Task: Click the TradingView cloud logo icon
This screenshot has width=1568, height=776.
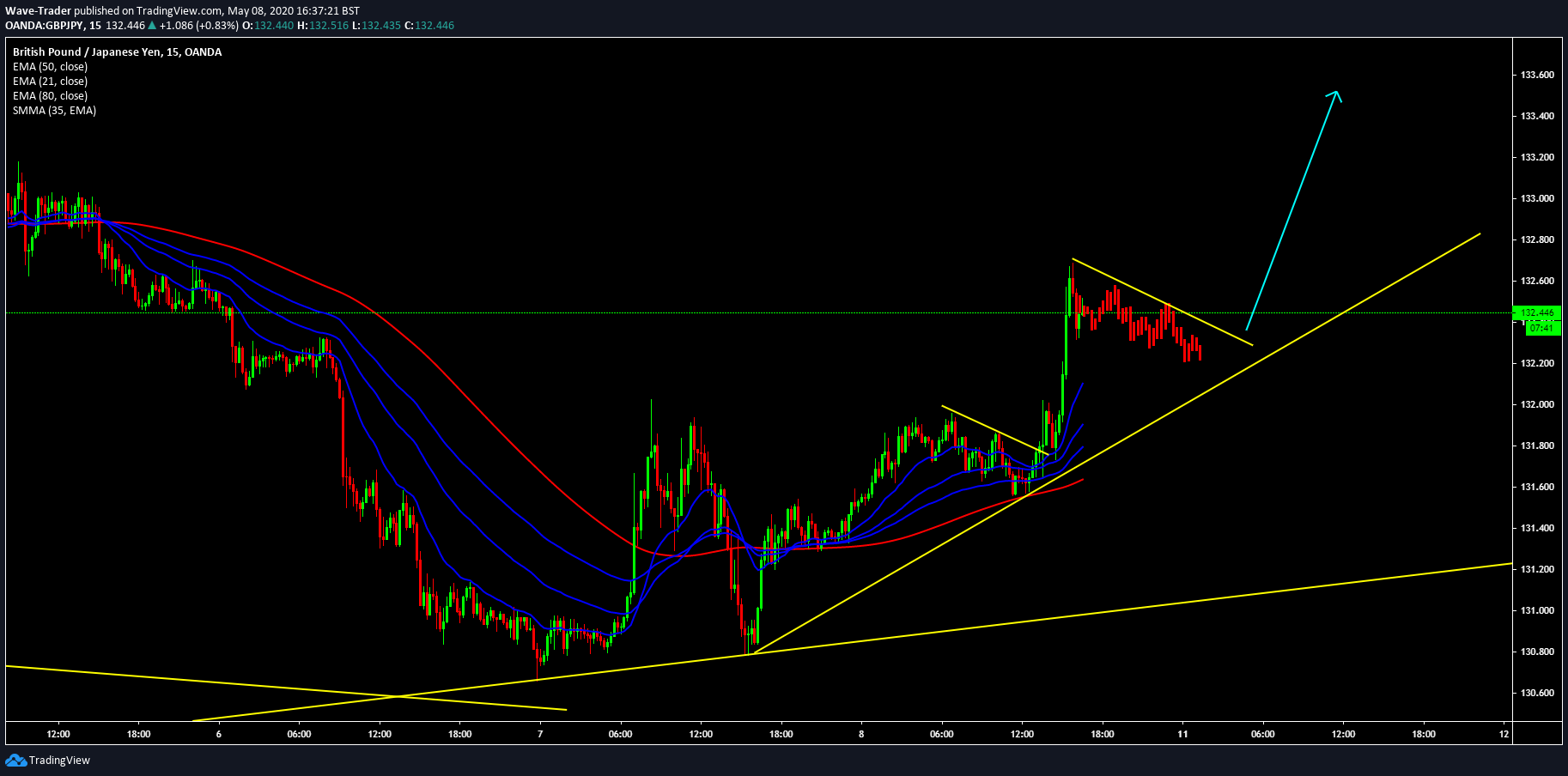Action: coord(15,761)
